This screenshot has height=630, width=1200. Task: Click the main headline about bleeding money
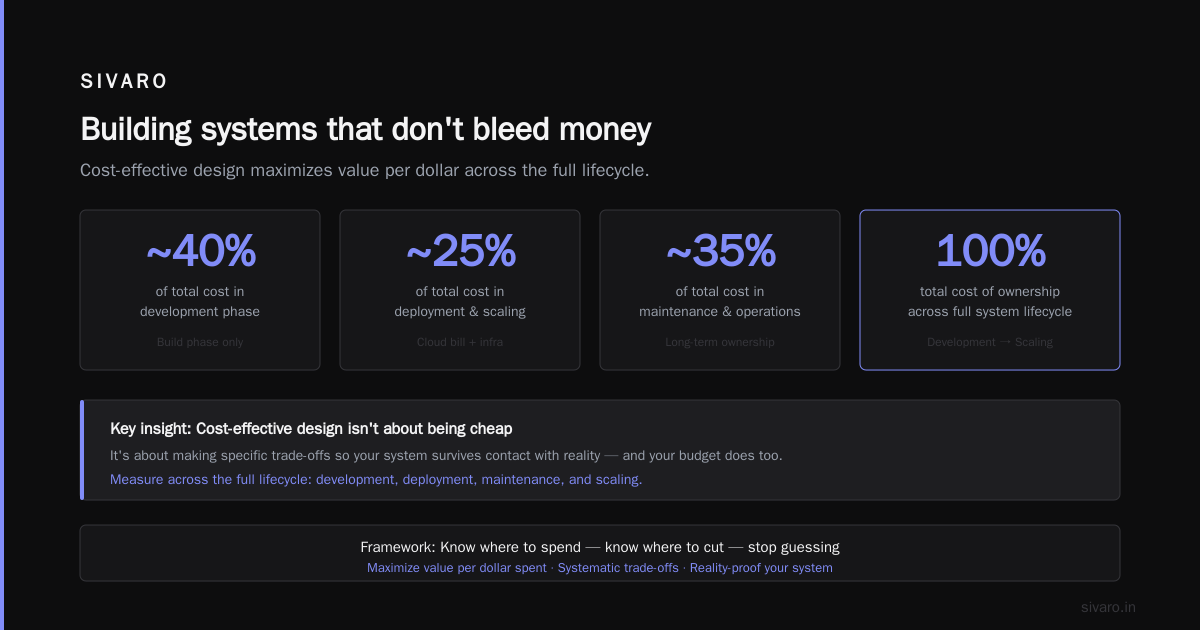click(x=365, y=129)
